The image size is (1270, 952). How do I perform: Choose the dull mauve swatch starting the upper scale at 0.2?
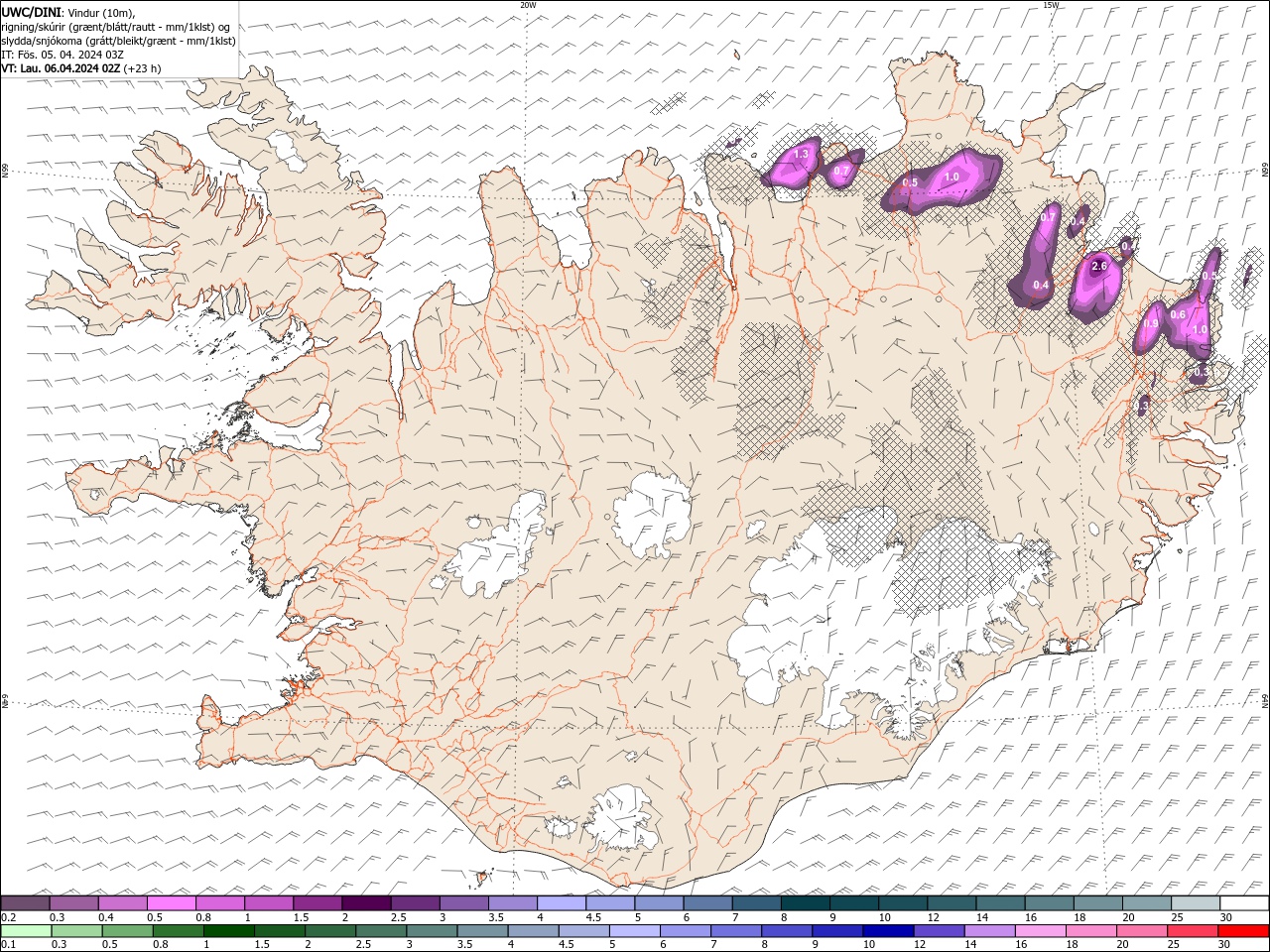(x=25, y=903)
